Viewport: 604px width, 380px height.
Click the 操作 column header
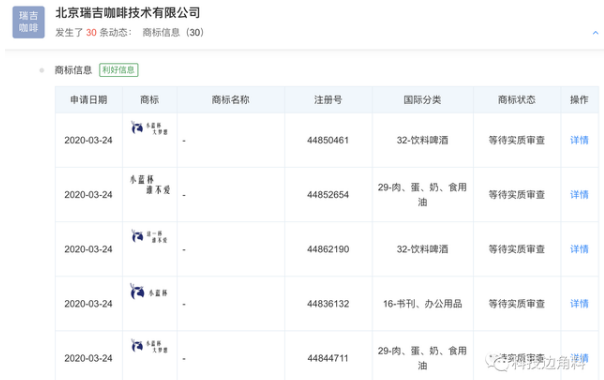579,100
